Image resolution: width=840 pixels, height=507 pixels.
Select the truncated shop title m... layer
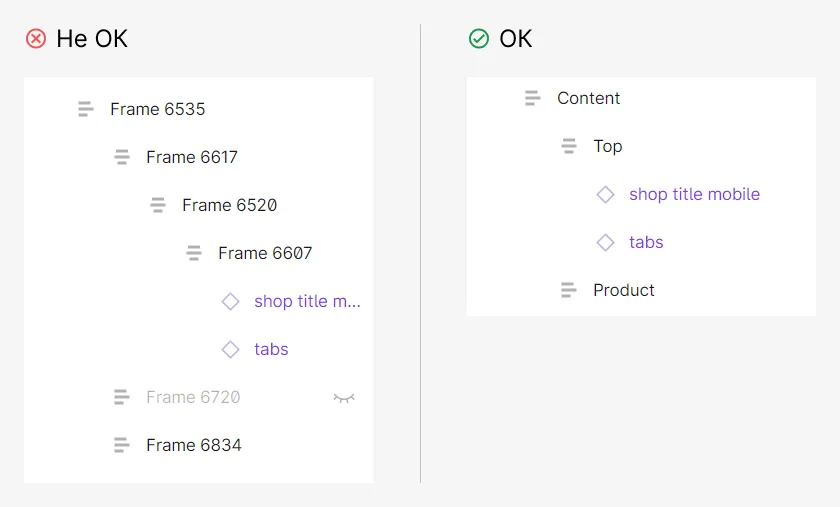pyautogui.click(x=308, y=301)
